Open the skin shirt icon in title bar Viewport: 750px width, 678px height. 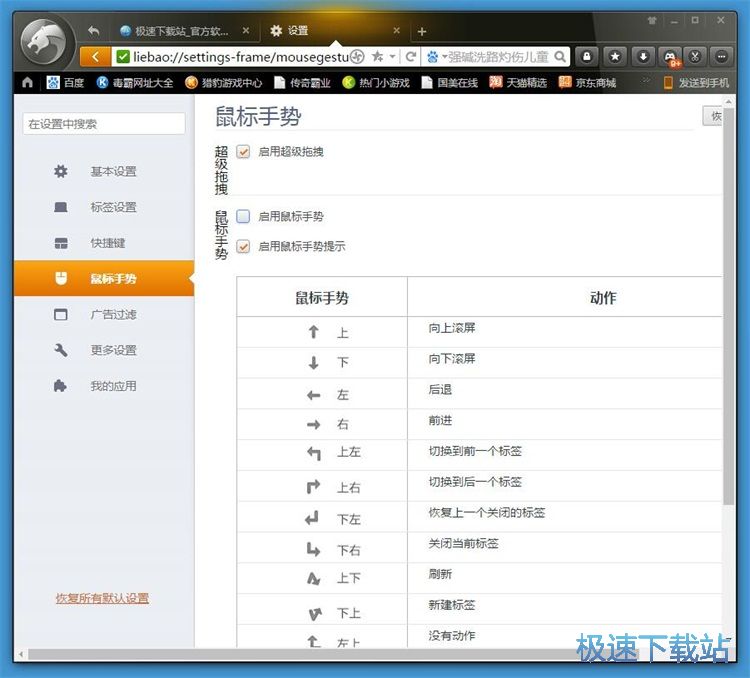pos(652,21)
